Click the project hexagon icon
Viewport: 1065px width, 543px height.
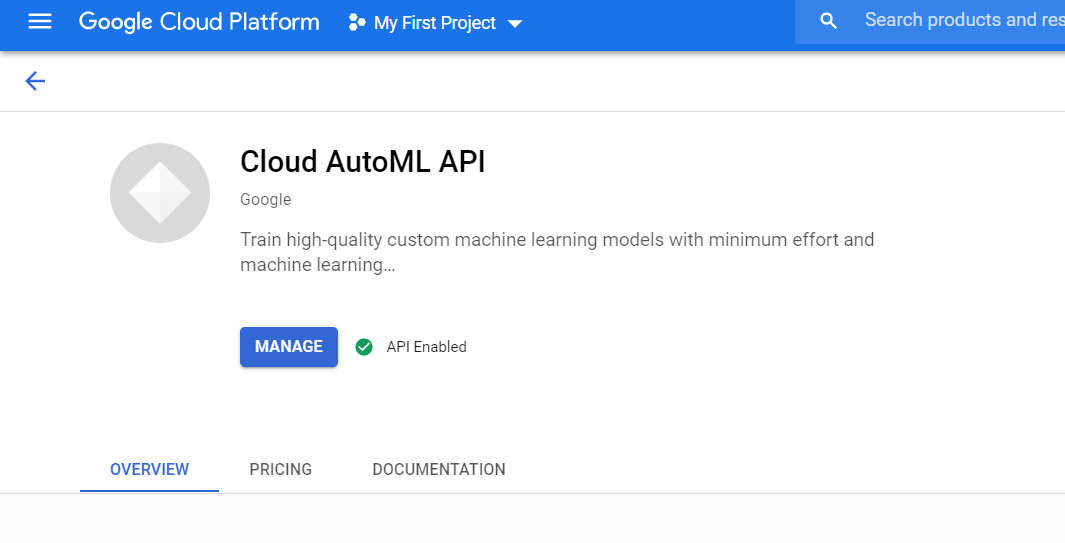(x=357, y=23)
